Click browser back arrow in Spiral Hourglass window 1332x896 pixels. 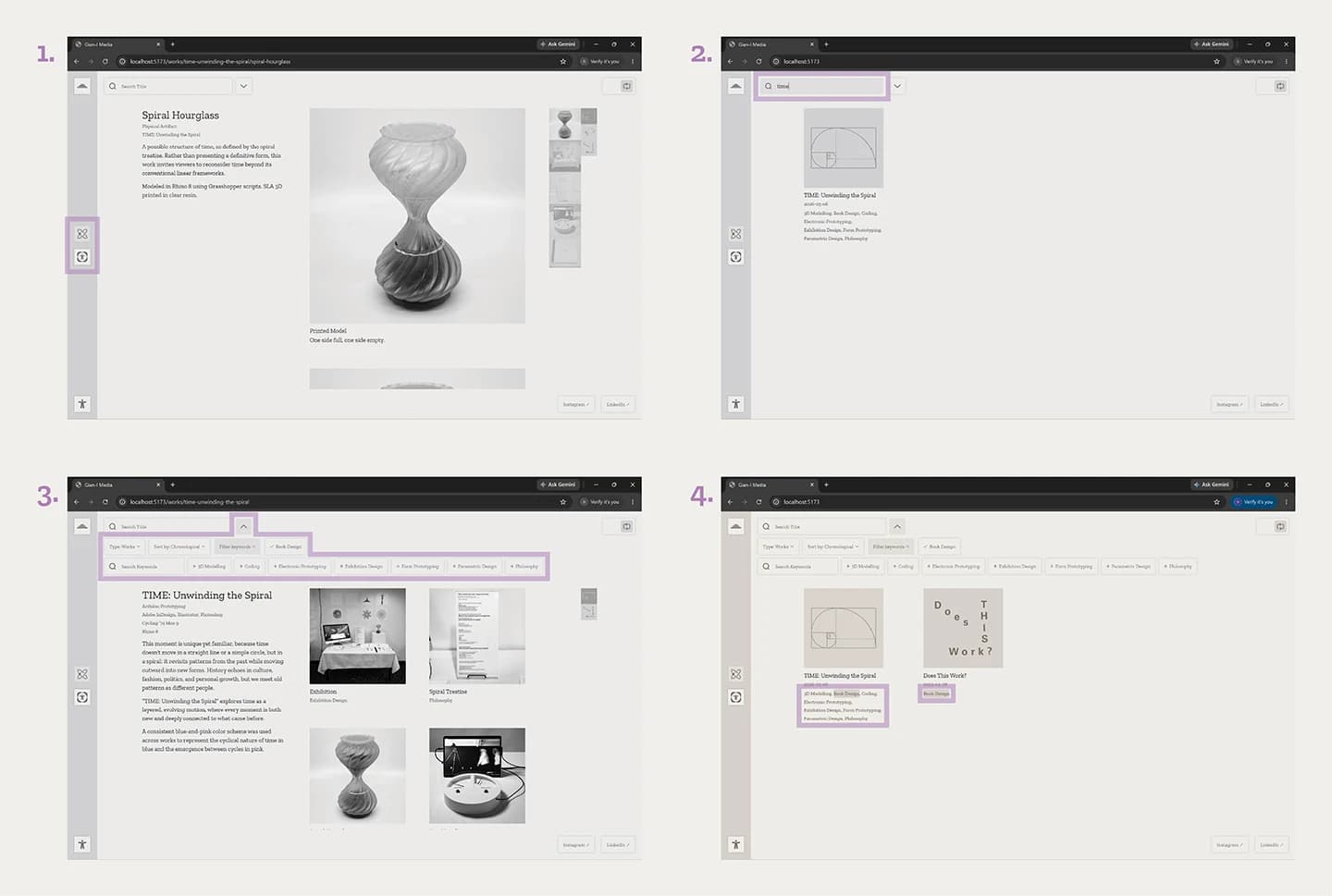pyautogui.click(x=77, y=62)
